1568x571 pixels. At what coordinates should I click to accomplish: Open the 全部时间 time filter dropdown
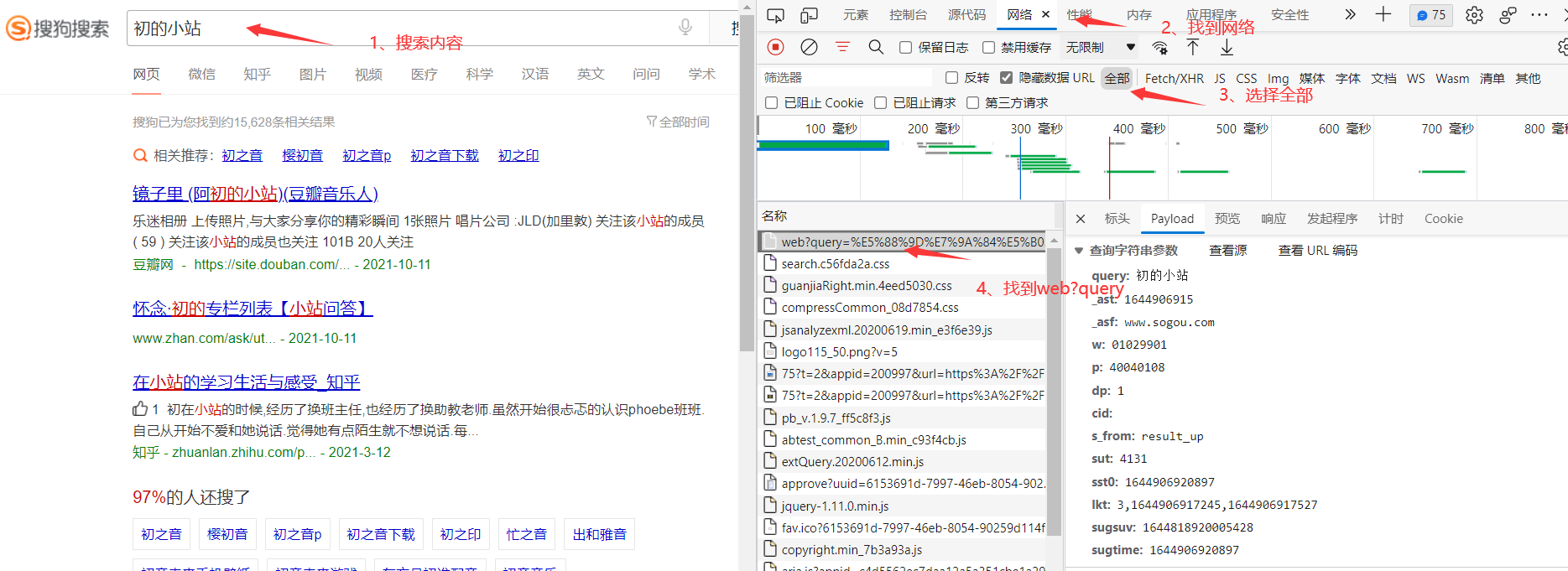(x=678, y=122)
